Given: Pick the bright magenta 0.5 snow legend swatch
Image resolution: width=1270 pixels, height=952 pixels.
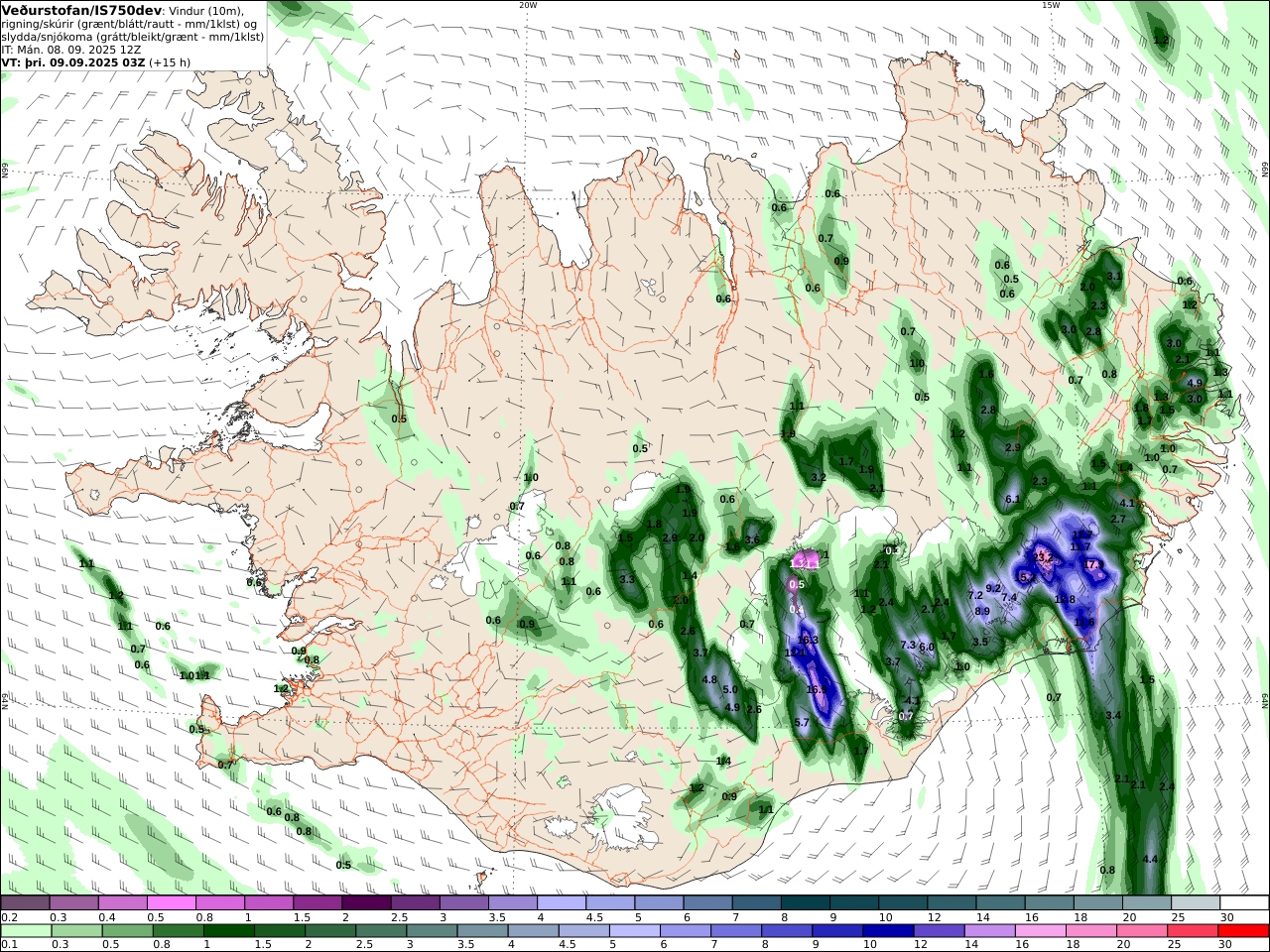Looking at the screenshot, I should [172, 903].
